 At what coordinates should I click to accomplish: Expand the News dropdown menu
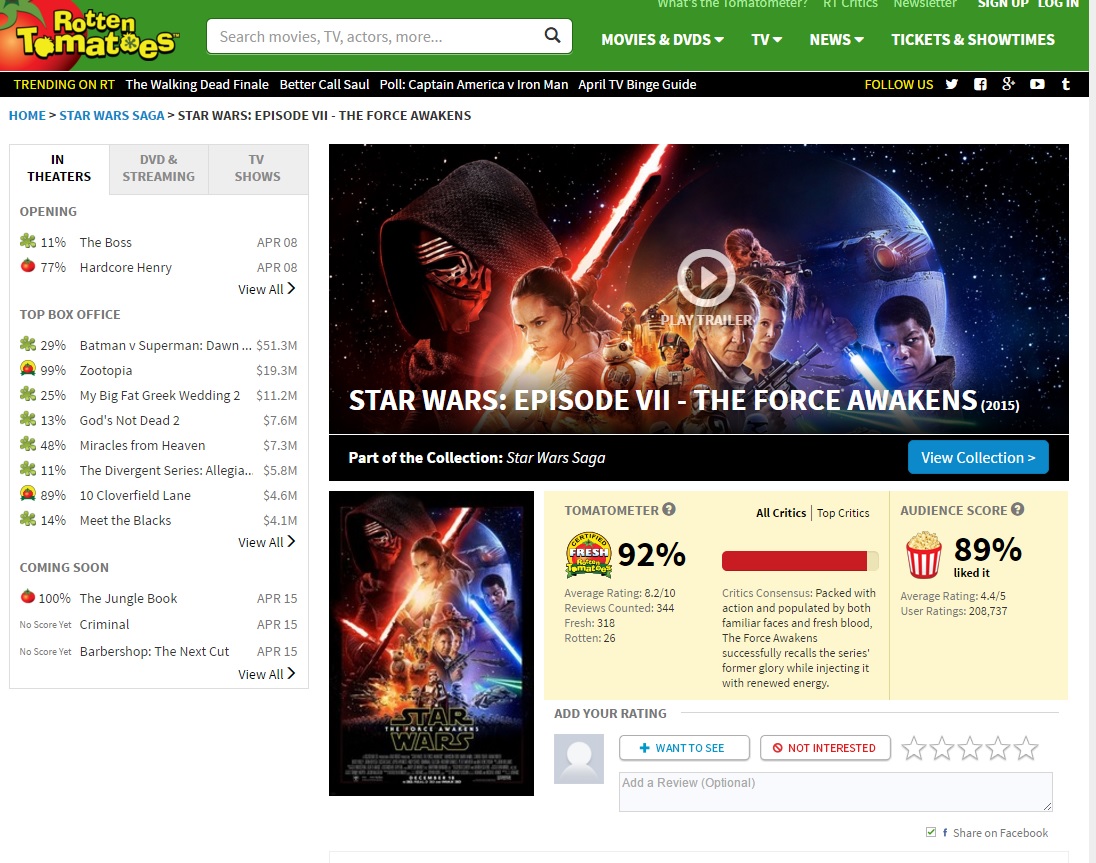coord(836,40)
